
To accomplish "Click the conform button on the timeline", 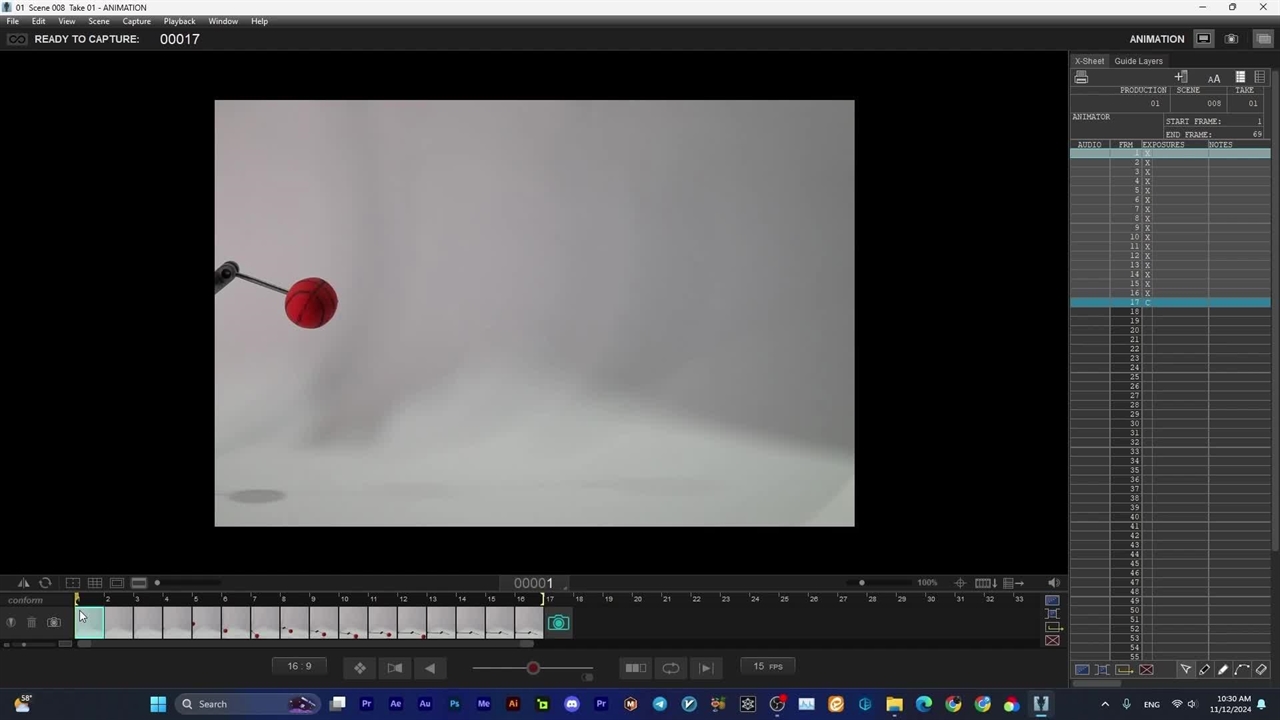I will pos(25,600).
